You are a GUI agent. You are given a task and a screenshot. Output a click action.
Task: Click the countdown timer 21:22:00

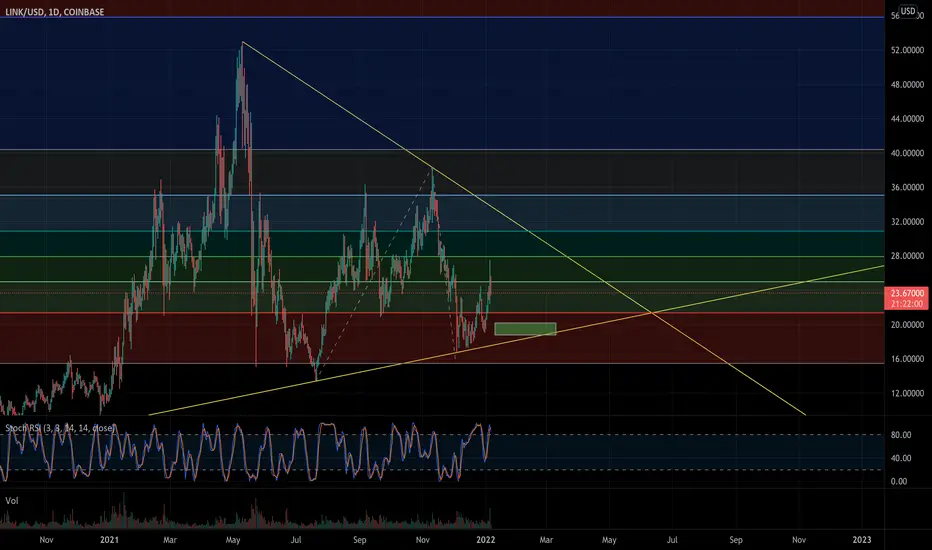[x=906, y=303]
